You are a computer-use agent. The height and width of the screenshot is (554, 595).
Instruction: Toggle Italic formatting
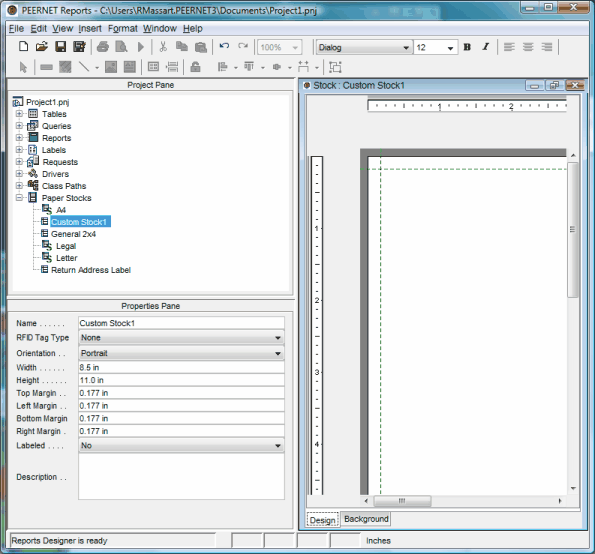click(x=486, y=47)
